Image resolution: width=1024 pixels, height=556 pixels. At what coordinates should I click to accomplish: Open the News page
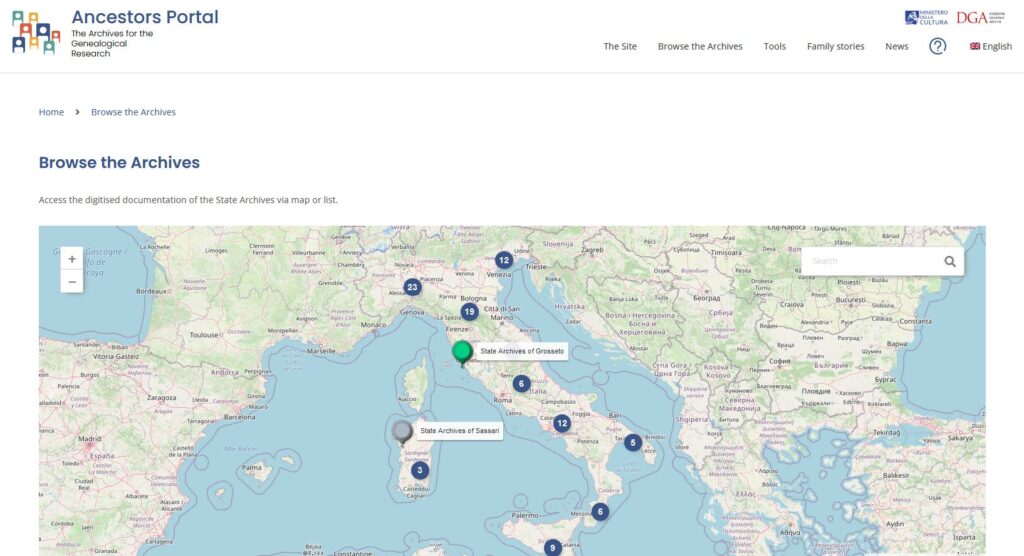click(896, 47)
